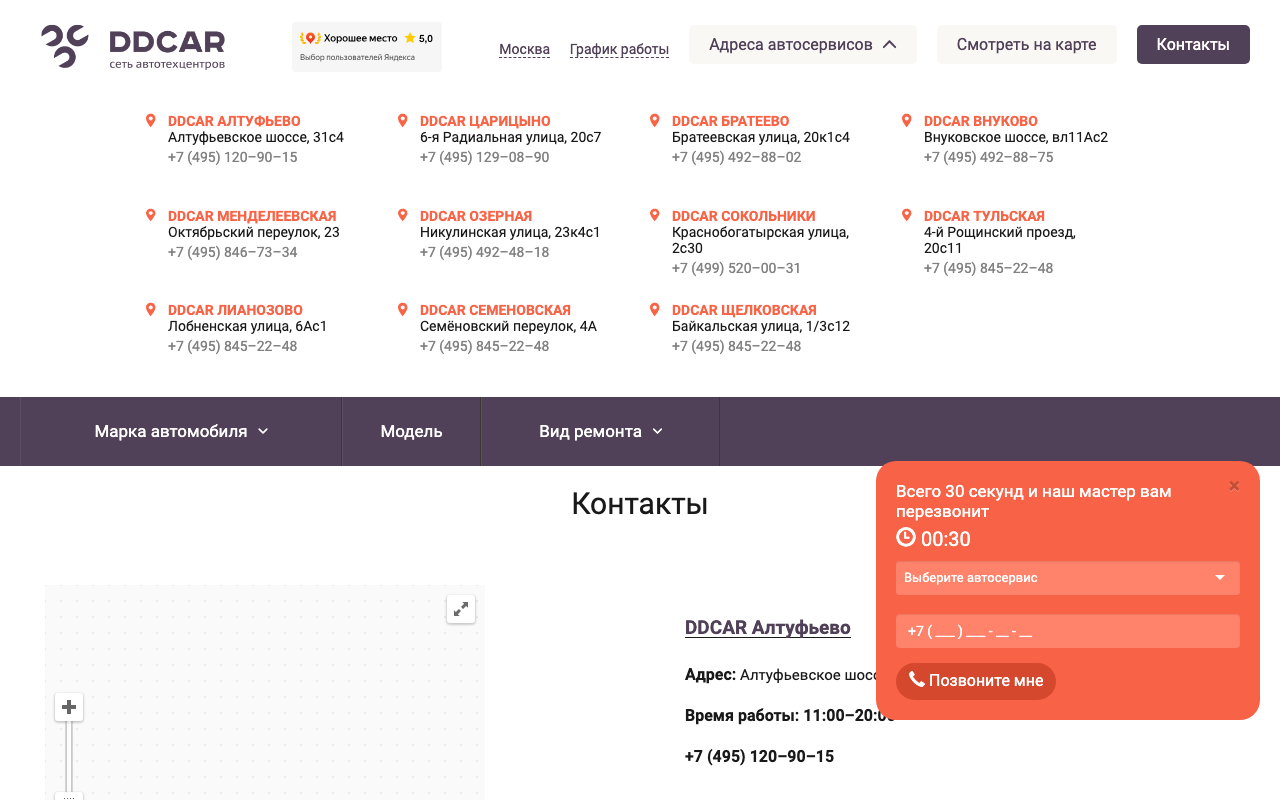Collapse the Адреса автосервисов dropdown
The image size is (1280, 800).
pyautogui.click(x=803, y=45)
